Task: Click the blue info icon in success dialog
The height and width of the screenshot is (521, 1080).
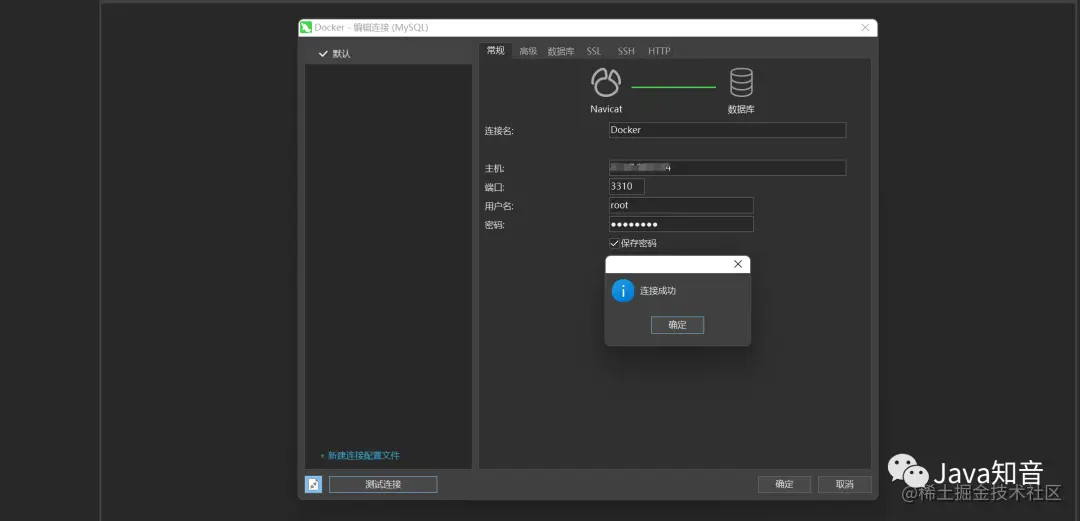Action: [x=623, y=291]
